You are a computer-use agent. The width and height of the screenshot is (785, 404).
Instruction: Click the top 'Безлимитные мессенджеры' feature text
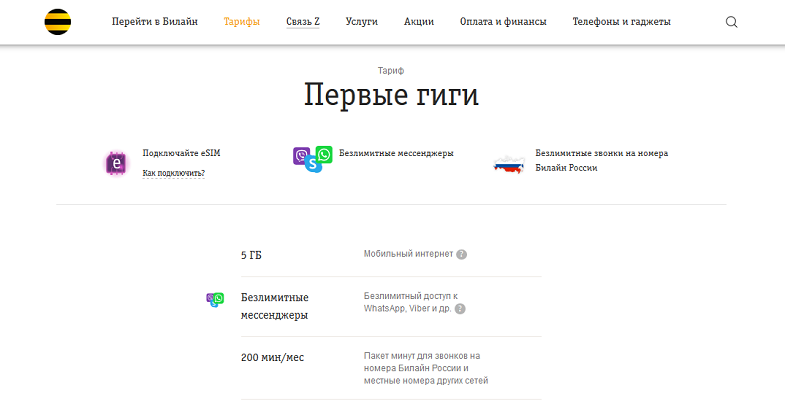tap(397, 153)
